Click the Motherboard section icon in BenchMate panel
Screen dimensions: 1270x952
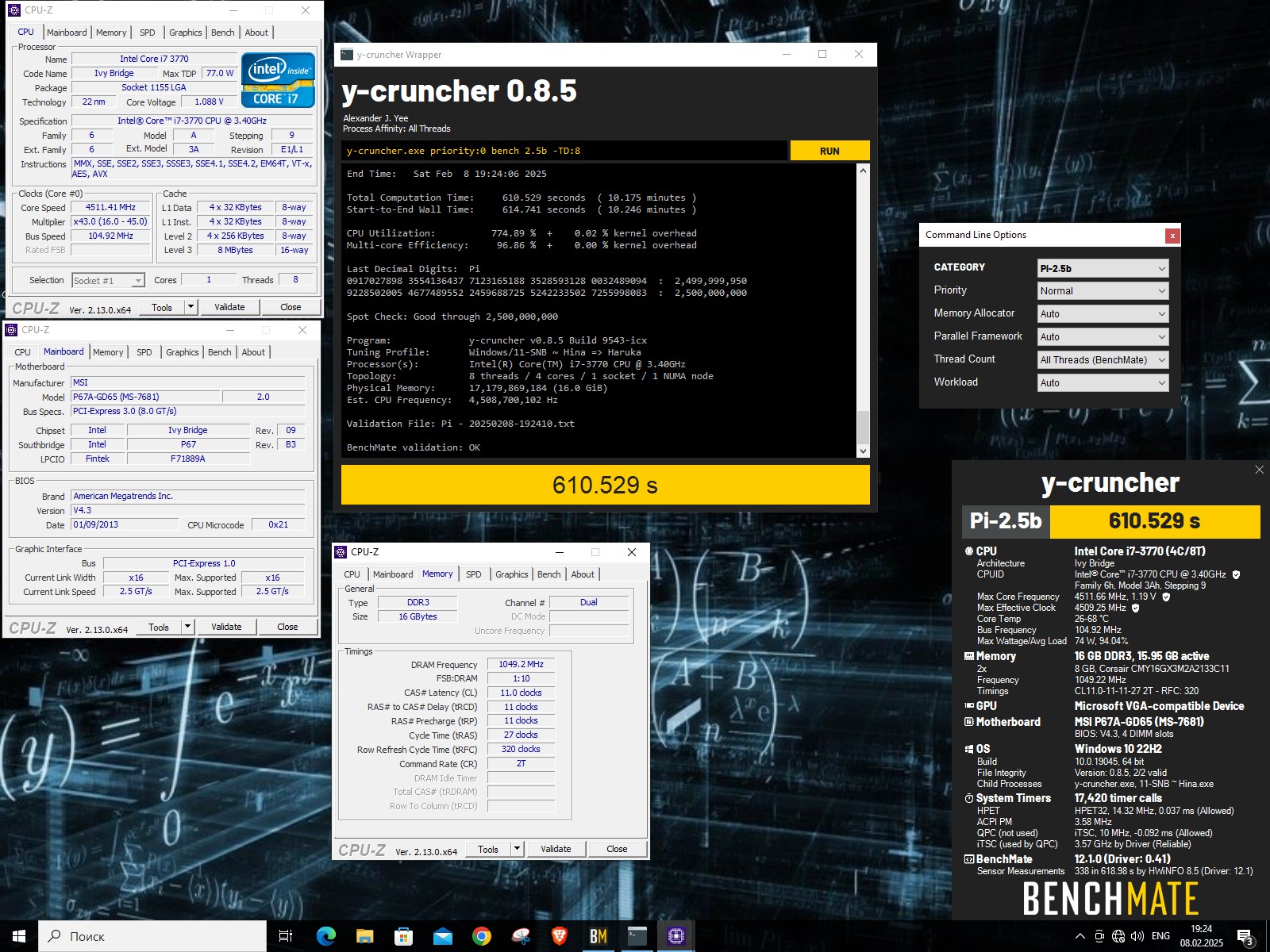coord(968,722)
